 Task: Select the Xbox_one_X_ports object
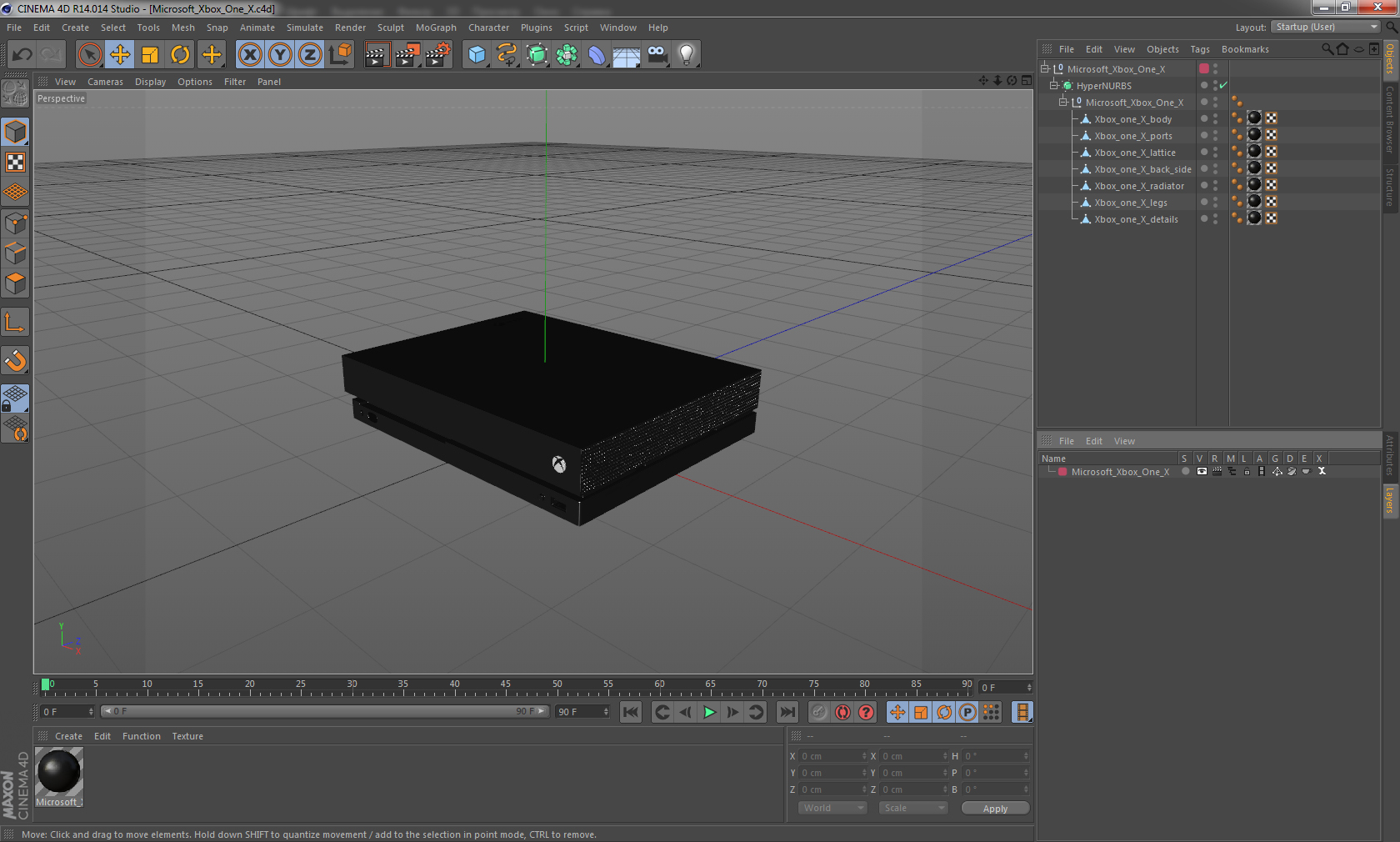[x=1132, y=136]
